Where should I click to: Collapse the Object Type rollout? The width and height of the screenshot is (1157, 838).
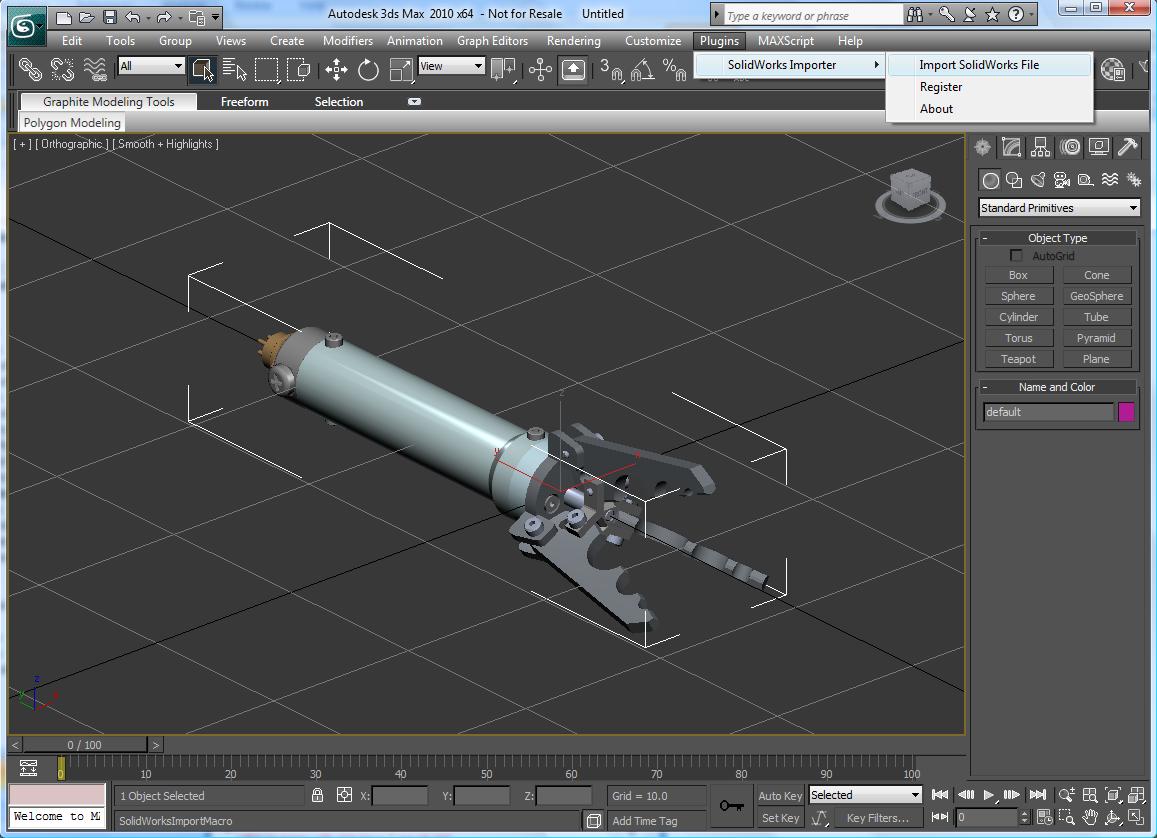1057,238
